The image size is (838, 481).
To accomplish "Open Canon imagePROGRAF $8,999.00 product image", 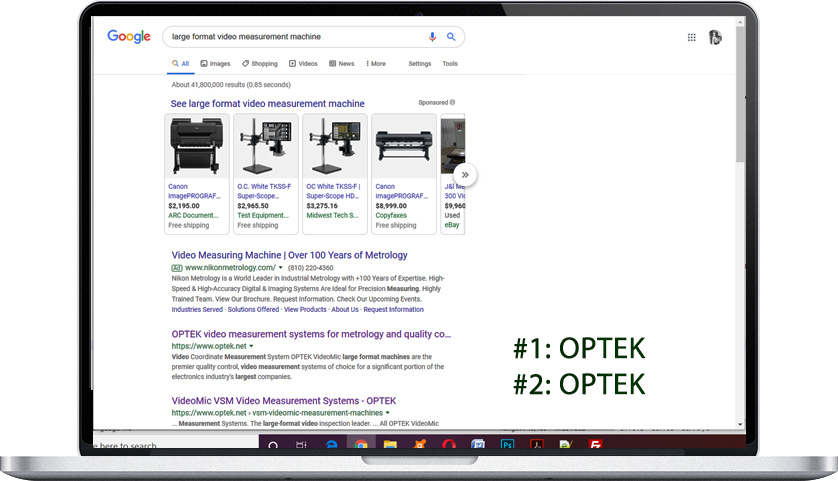I will click(x=404, y=146).
